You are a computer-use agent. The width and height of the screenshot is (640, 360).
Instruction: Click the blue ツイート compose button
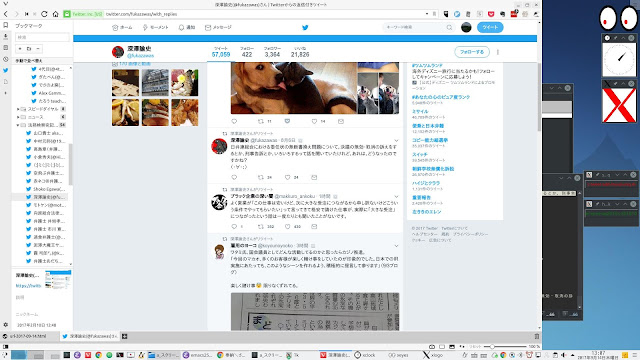(490, 27)
